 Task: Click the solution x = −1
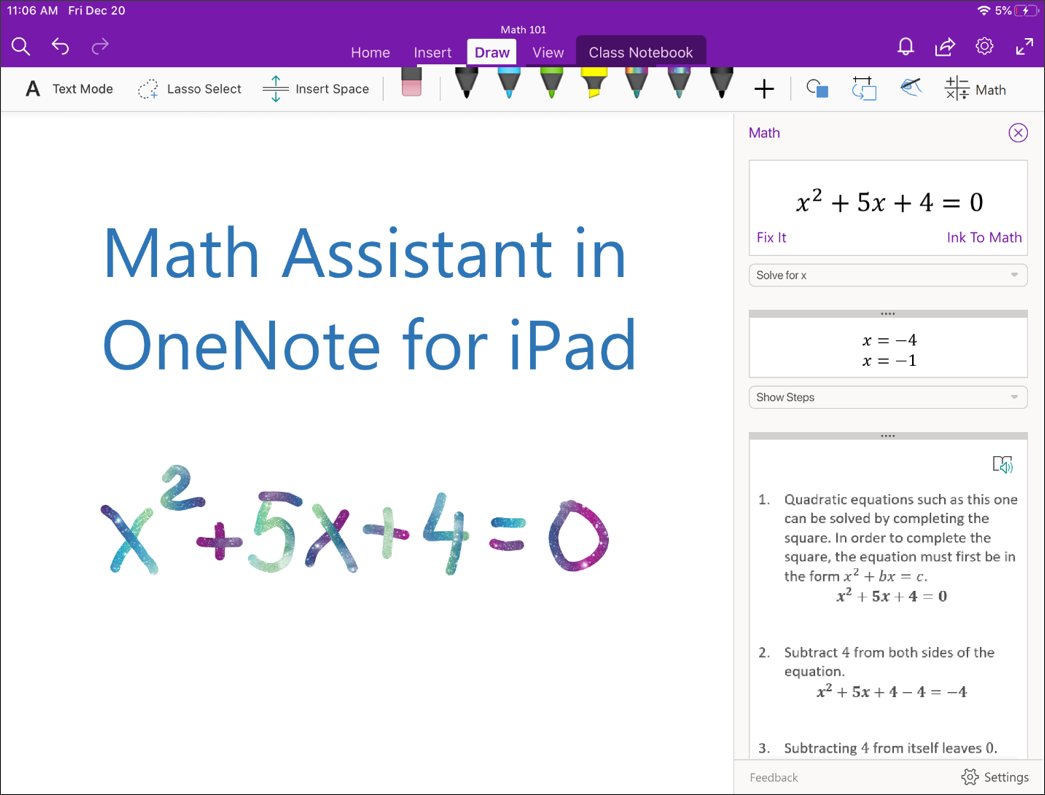click(x=889, y=361)
